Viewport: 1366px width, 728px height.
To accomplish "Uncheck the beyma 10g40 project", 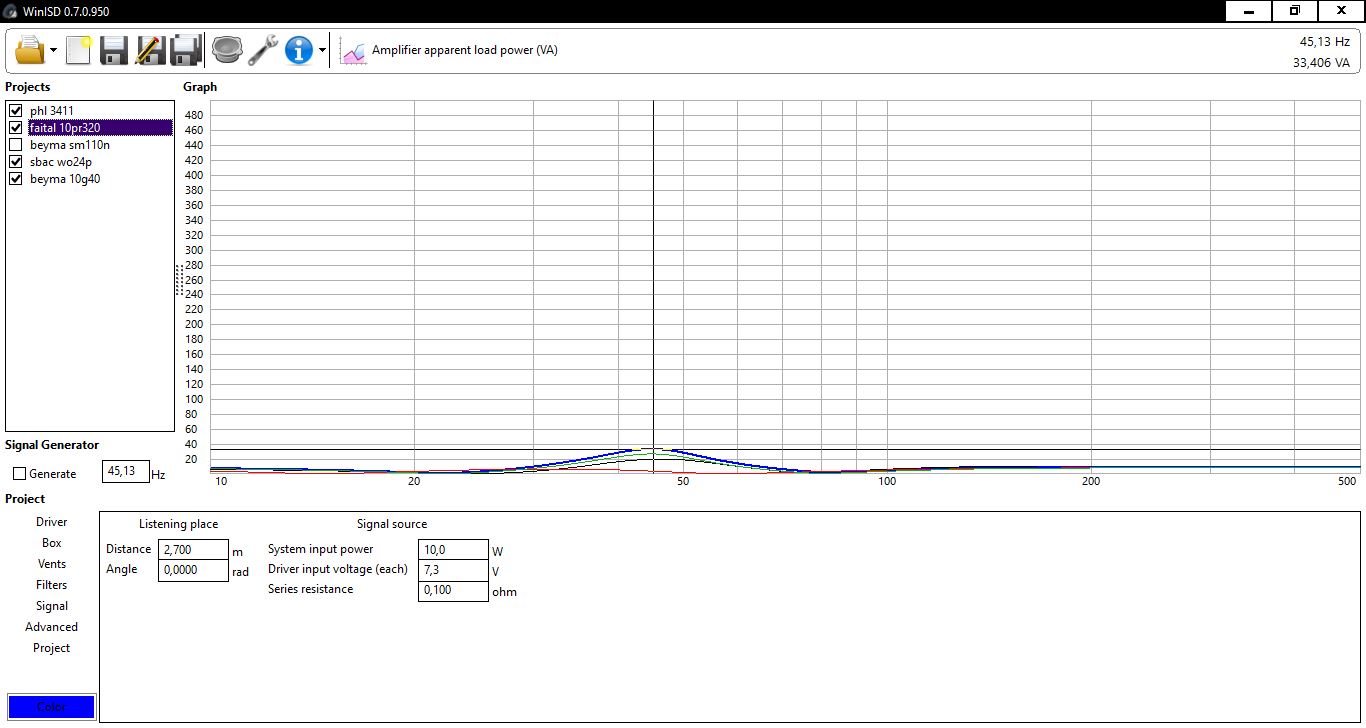I will click(x=15, y=179).
